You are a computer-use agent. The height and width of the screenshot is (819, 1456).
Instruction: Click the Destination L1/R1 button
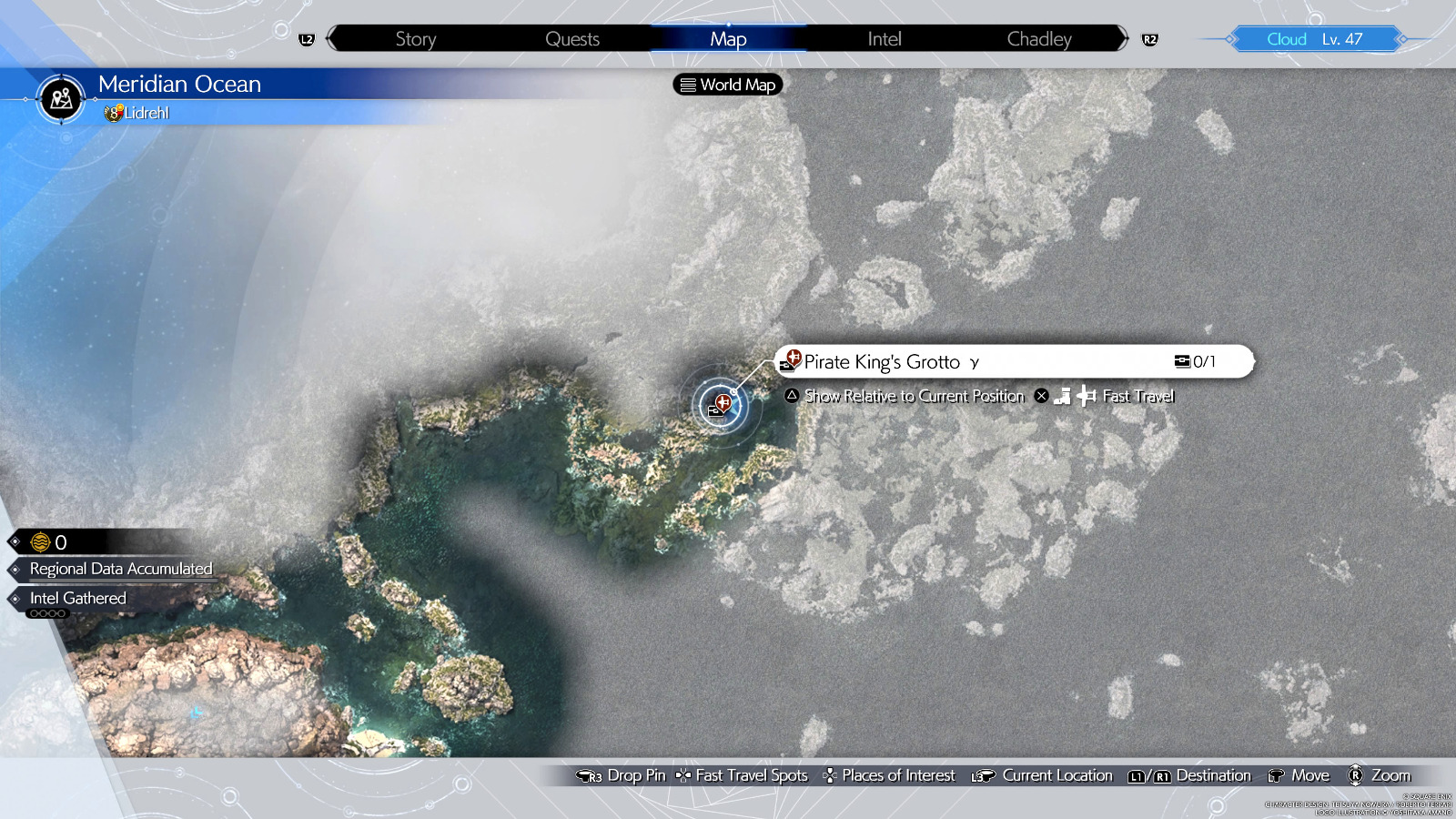tap(1148, 776)
